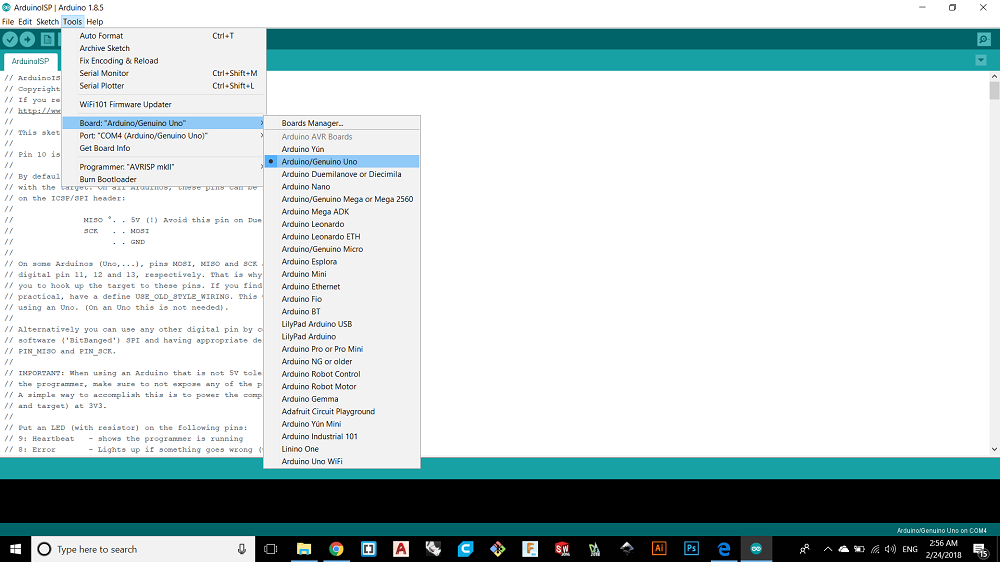Select Arduino Leonardo ETH board
Viewport: 1000px width, 562px height.
(342, 237)
